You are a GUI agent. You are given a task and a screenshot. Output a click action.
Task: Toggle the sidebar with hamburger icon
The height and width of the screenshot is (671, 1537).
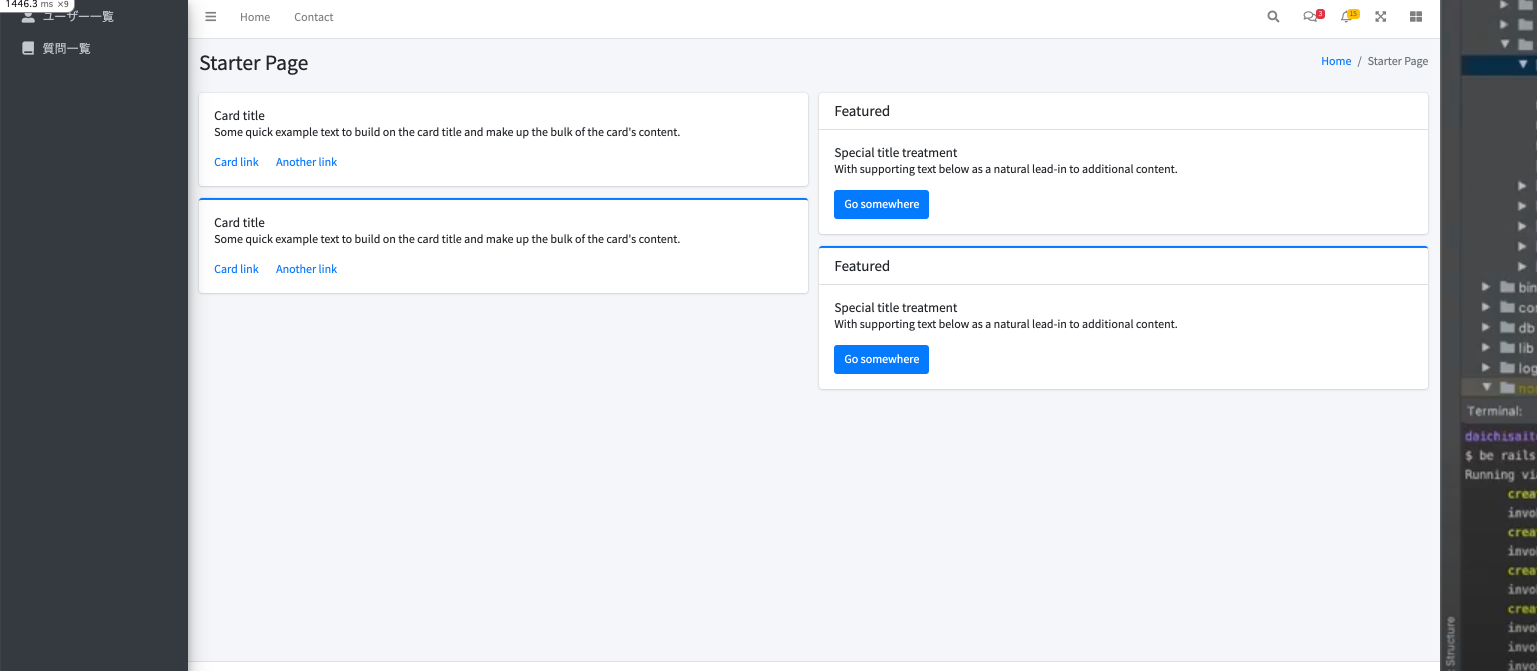211,17
